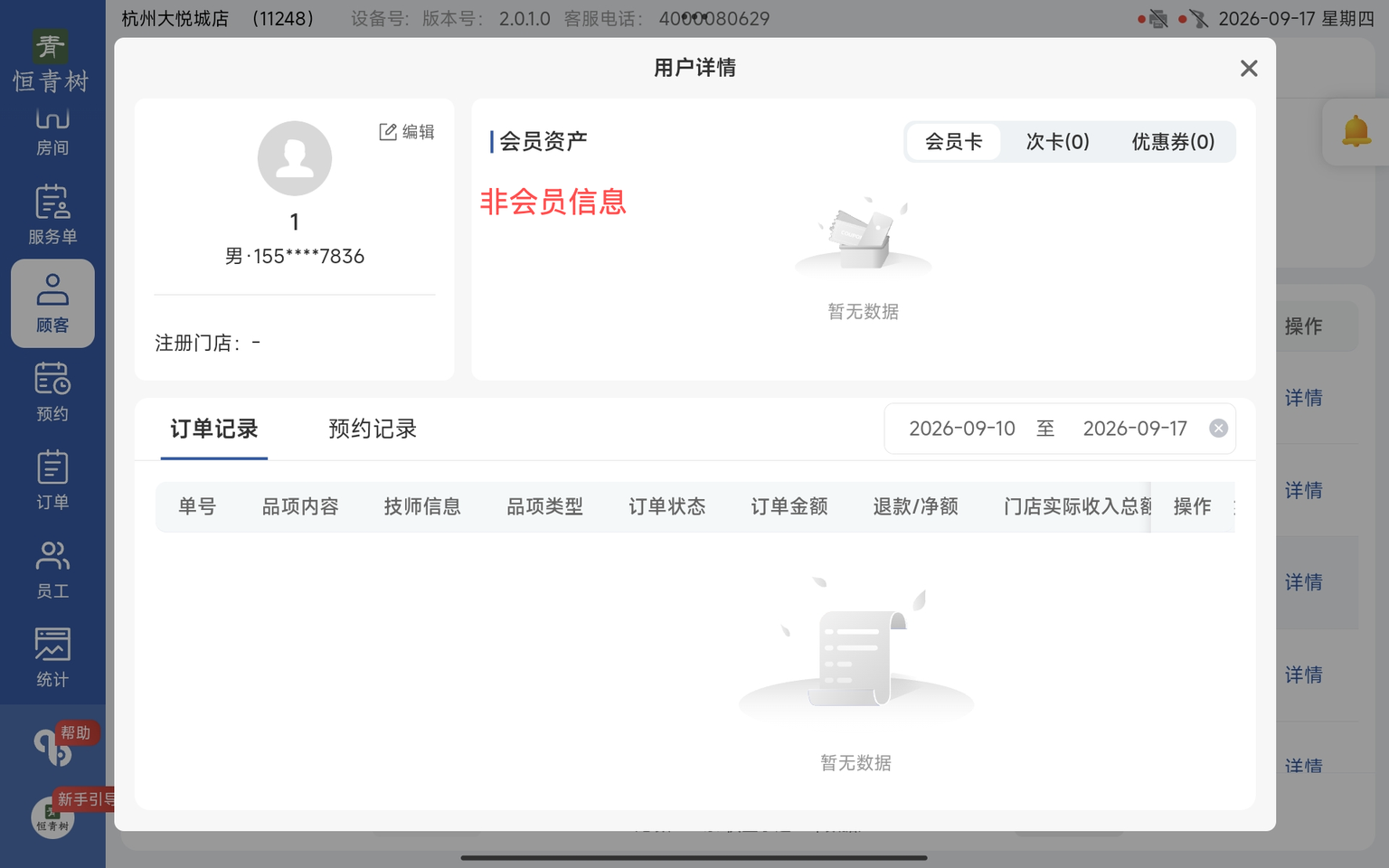Viewport: 1389px width, 868px height.
Task: Click the 单号 column header
Action: point(197,506)
